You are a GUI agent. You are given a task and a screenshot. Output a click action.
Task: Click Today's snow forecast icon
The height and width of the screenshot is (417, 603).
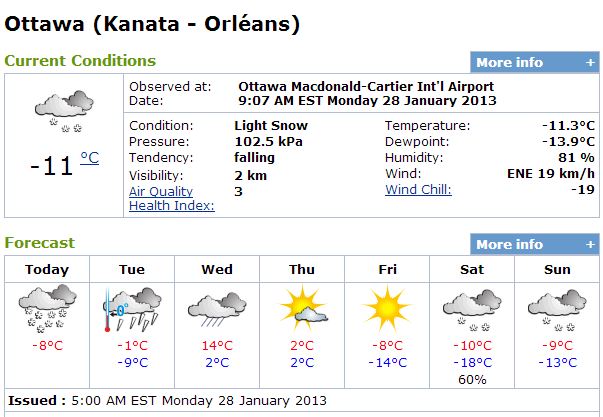(x=47, y=309)
